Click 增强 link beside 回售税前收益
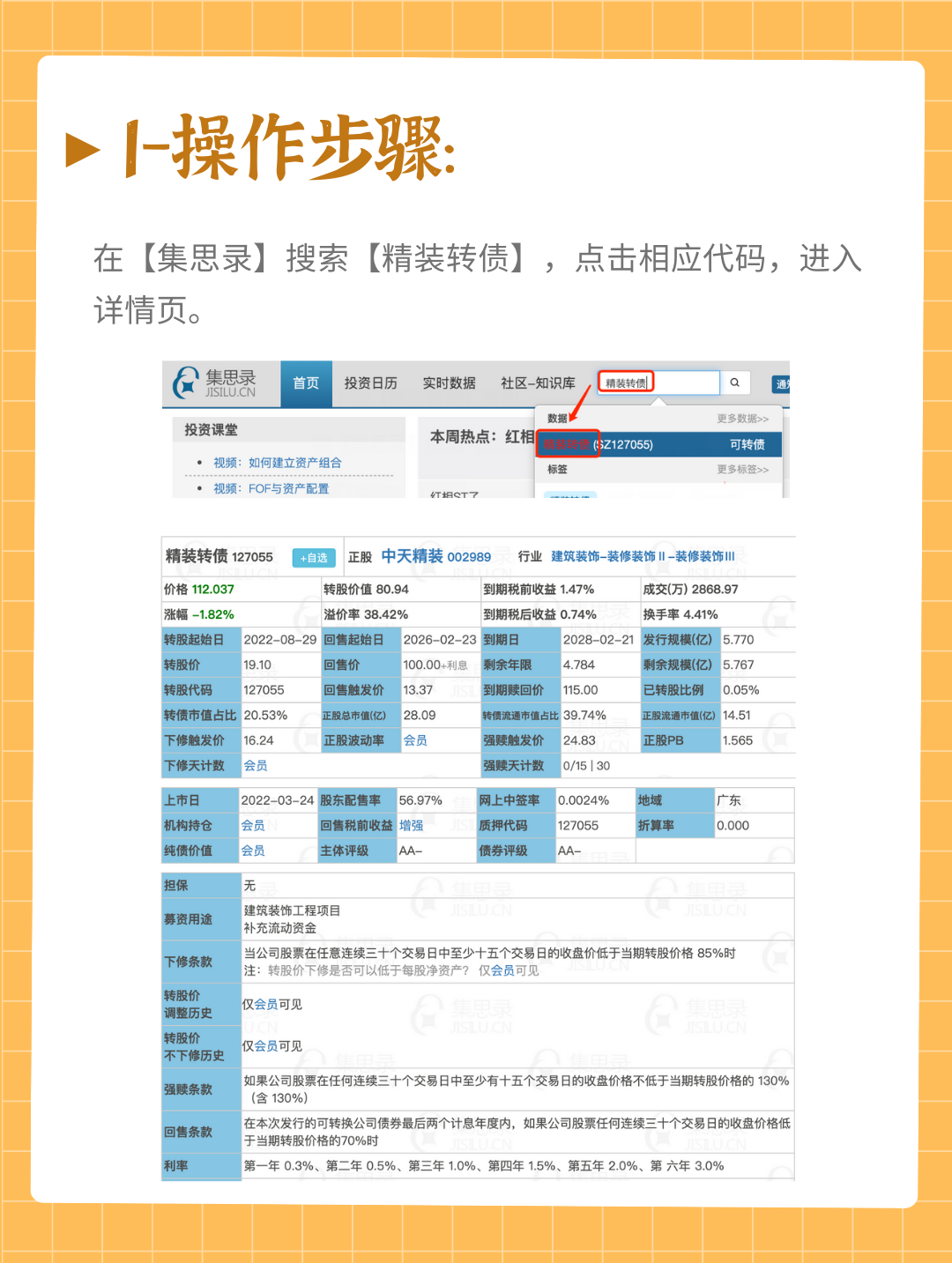The height and width of the screenshot is (1263, 952). (411, 826)
